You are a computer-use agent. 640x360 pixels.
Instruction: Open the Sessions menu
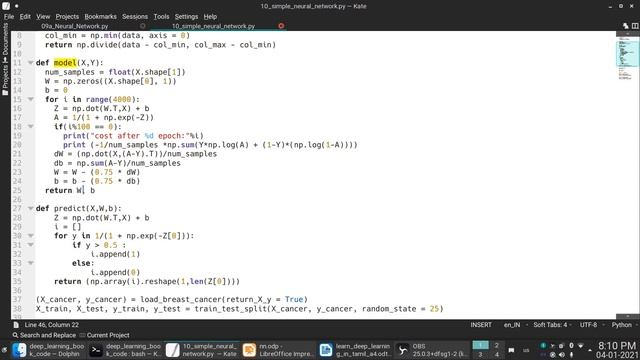tap(135, 17)
